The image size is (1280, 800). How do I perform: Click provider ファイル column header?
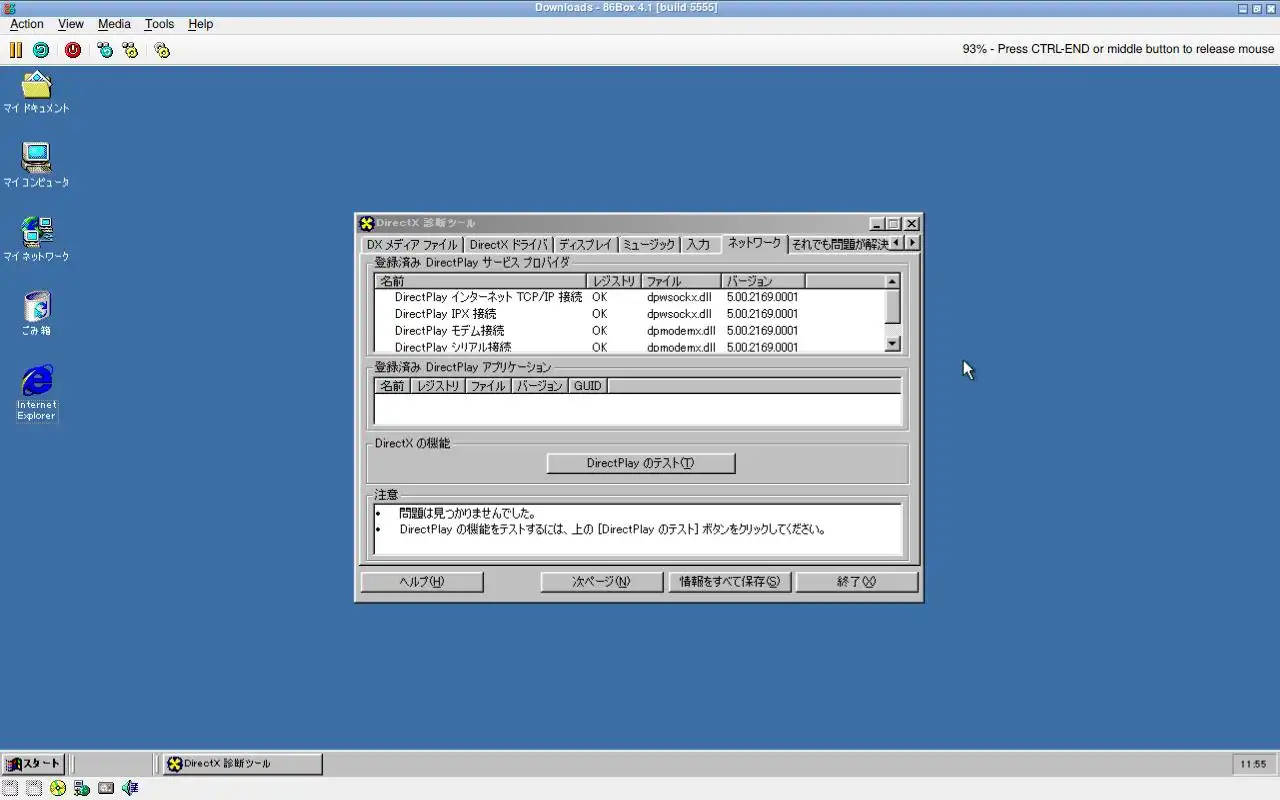(681, 281)
